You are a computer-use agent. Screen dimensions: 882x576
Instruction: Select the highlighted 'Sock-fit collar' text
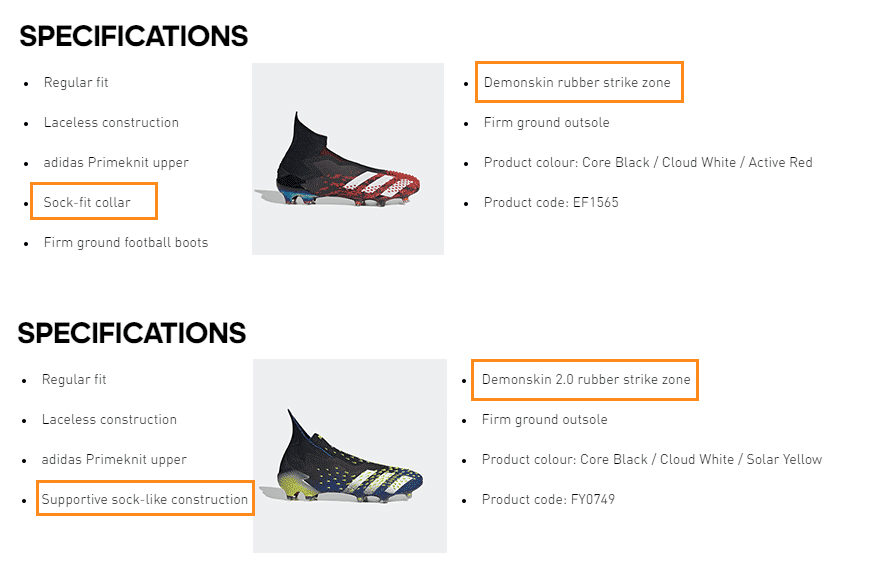pyautogui.click(x=87, y=202)
